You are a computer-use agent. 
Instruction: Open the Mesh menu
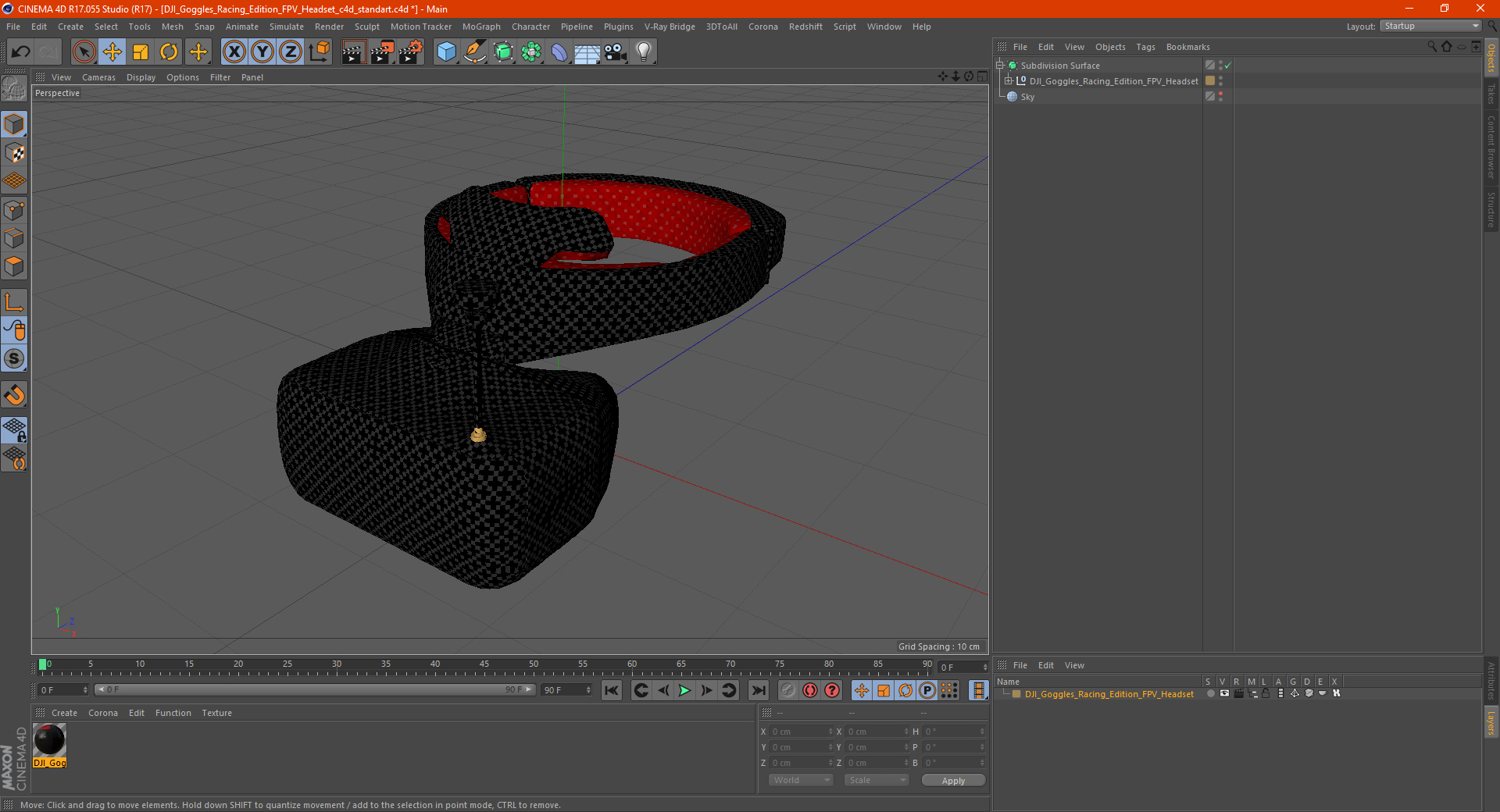click(172, 27)
